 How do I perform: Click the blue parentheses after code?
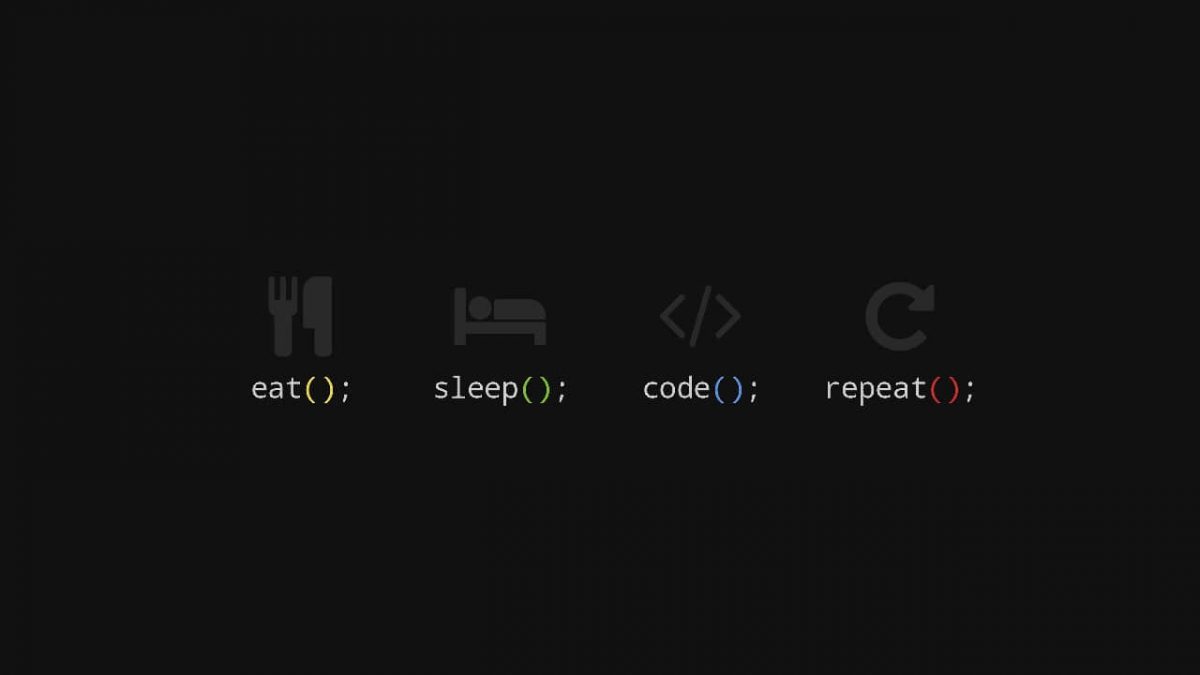(x=728, y=389)
